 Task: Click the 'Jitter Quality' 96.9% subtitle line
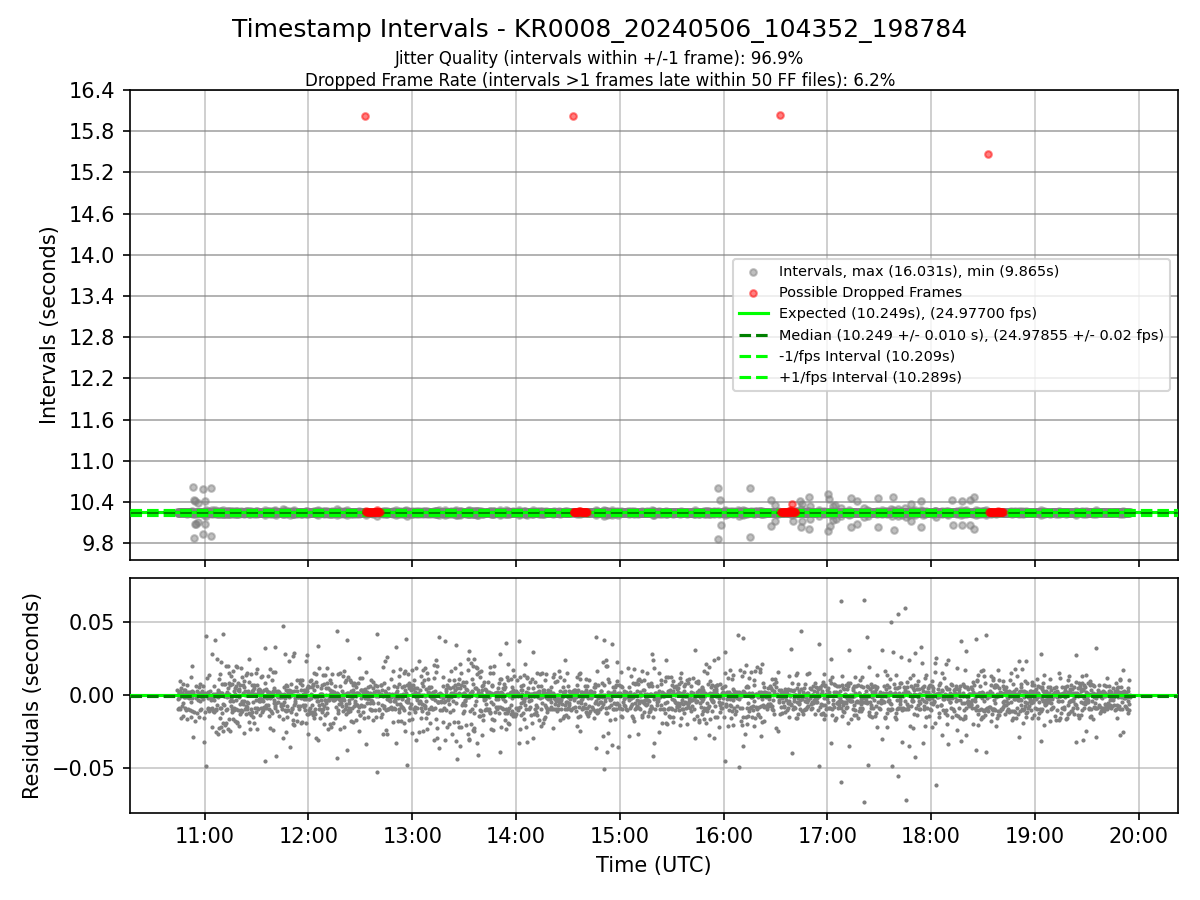pos(599,58)
